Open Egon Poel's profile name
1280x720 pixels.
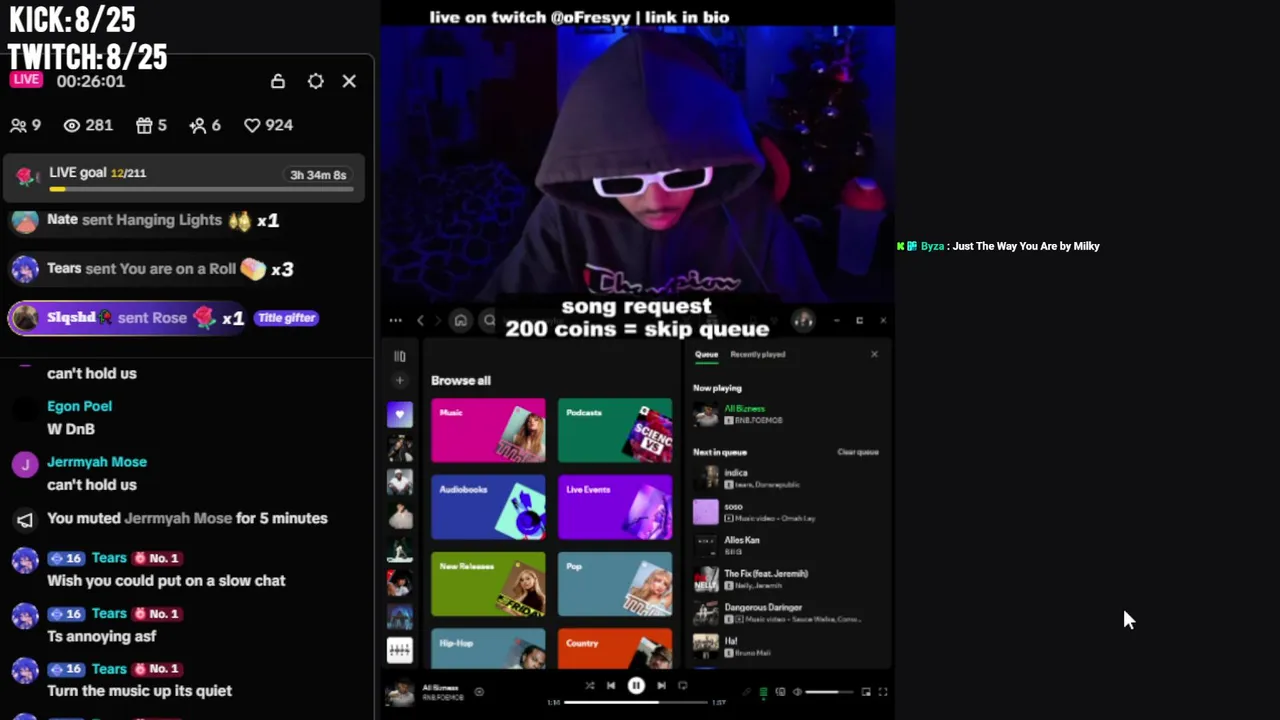point(79,406)
